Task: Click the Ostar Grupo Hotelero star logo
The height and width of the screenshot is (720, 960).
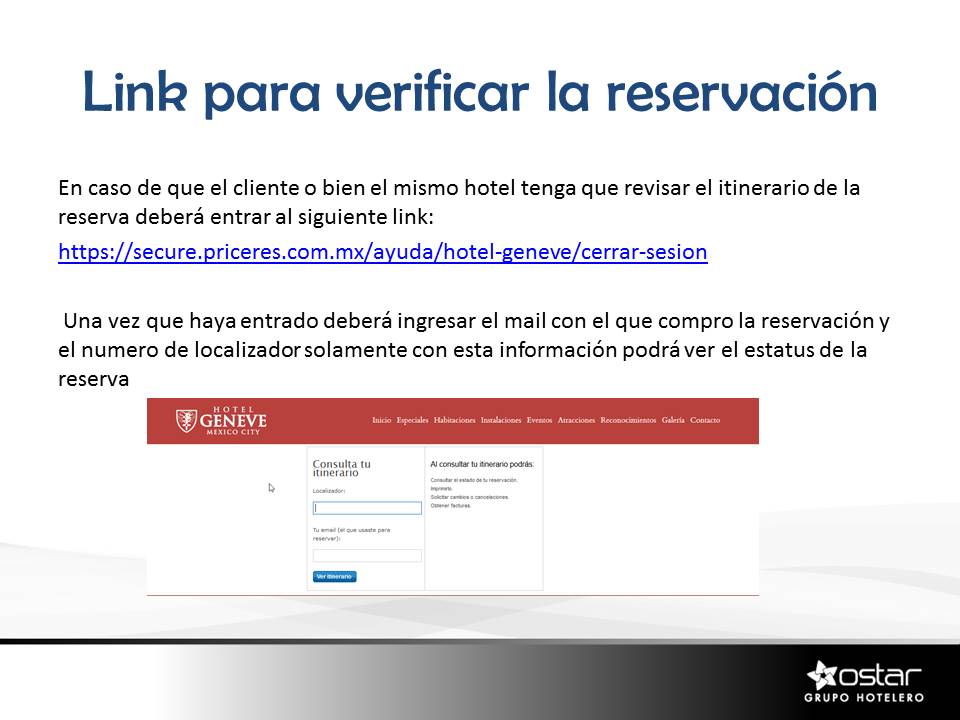Action: [826, 674]
